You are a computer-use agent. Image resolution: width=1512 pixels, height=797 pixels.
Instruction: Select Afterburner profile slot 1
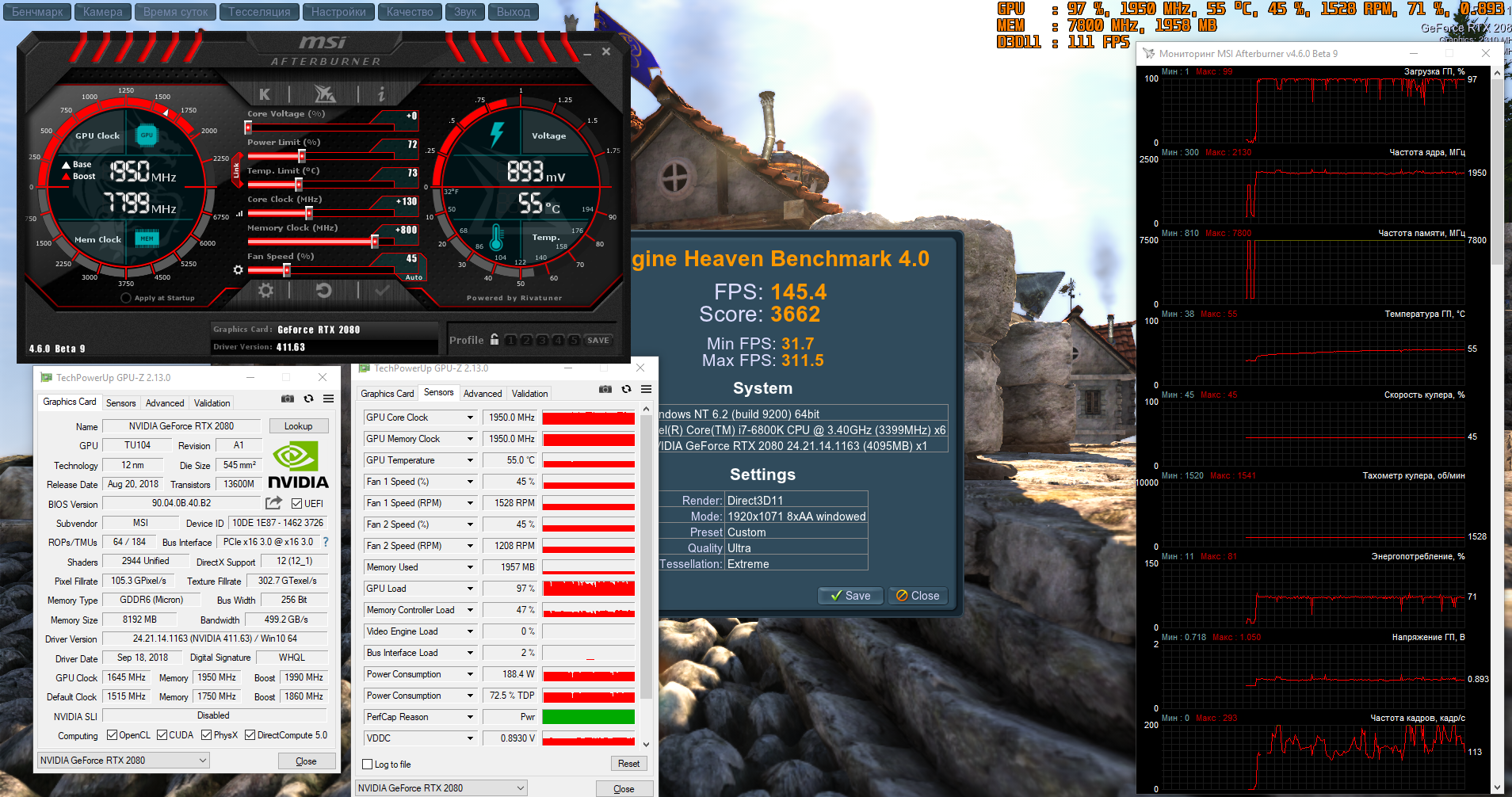coord(510,341)
